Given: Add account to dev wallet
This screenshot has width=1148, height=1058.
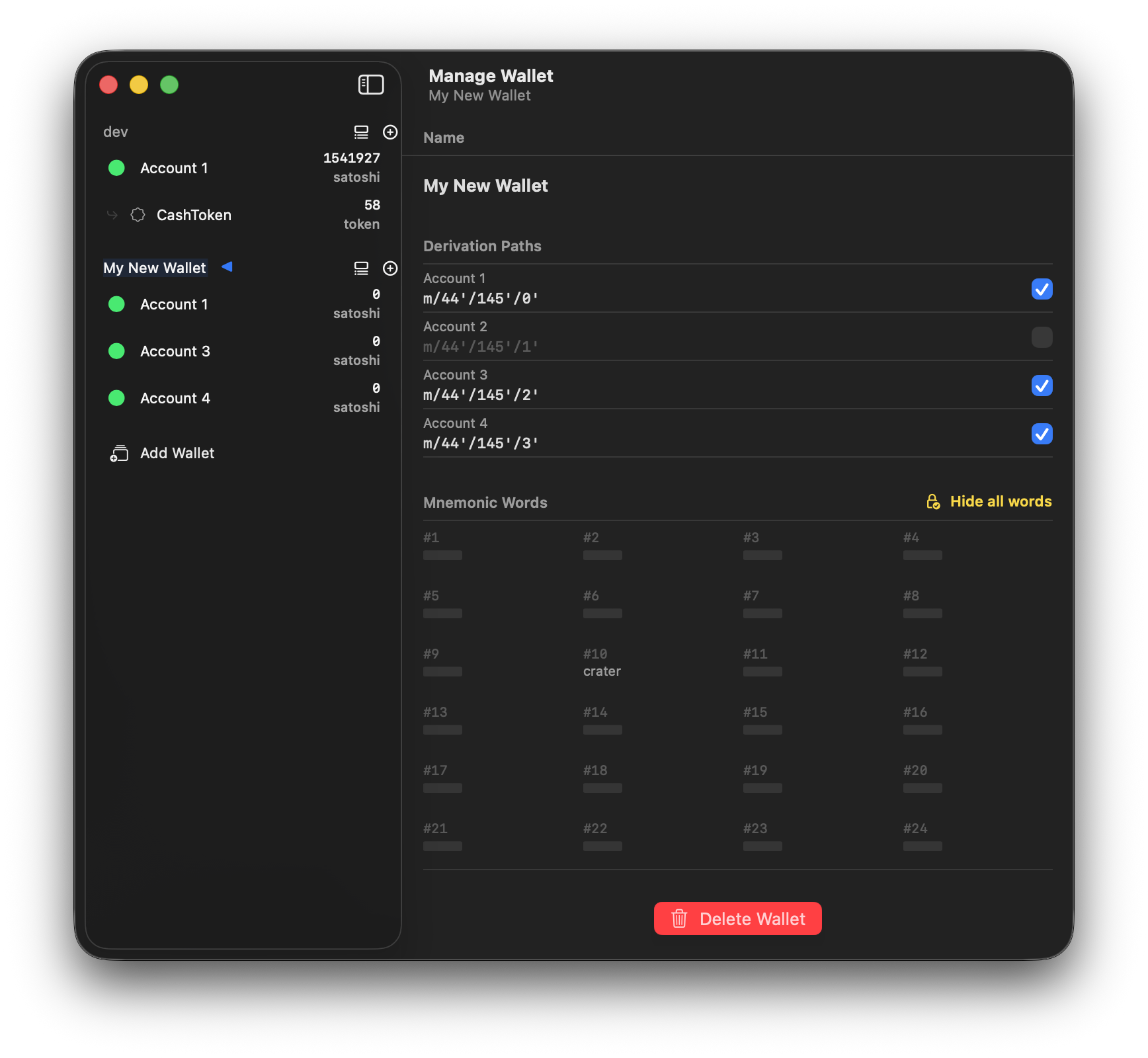Looking at the screenshot, I should point(390,132).
